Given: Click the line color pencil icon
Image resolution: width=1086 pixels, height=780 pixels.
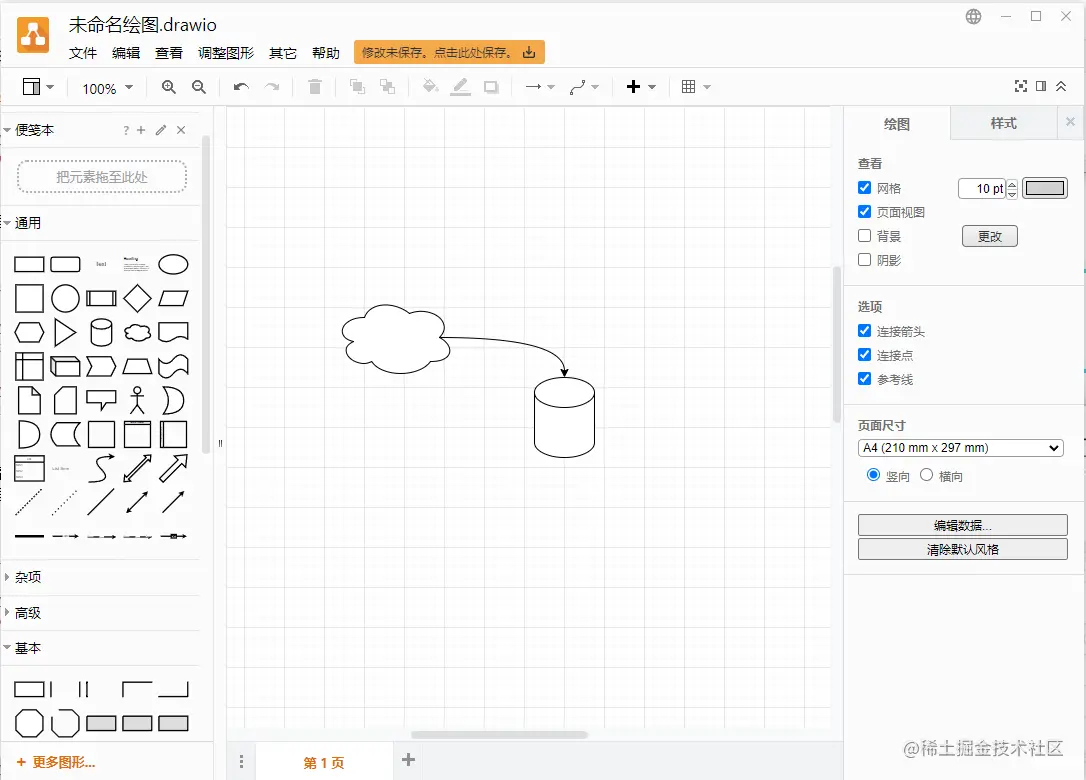Looking at the screenshot, I should click(x=461, y=87).
